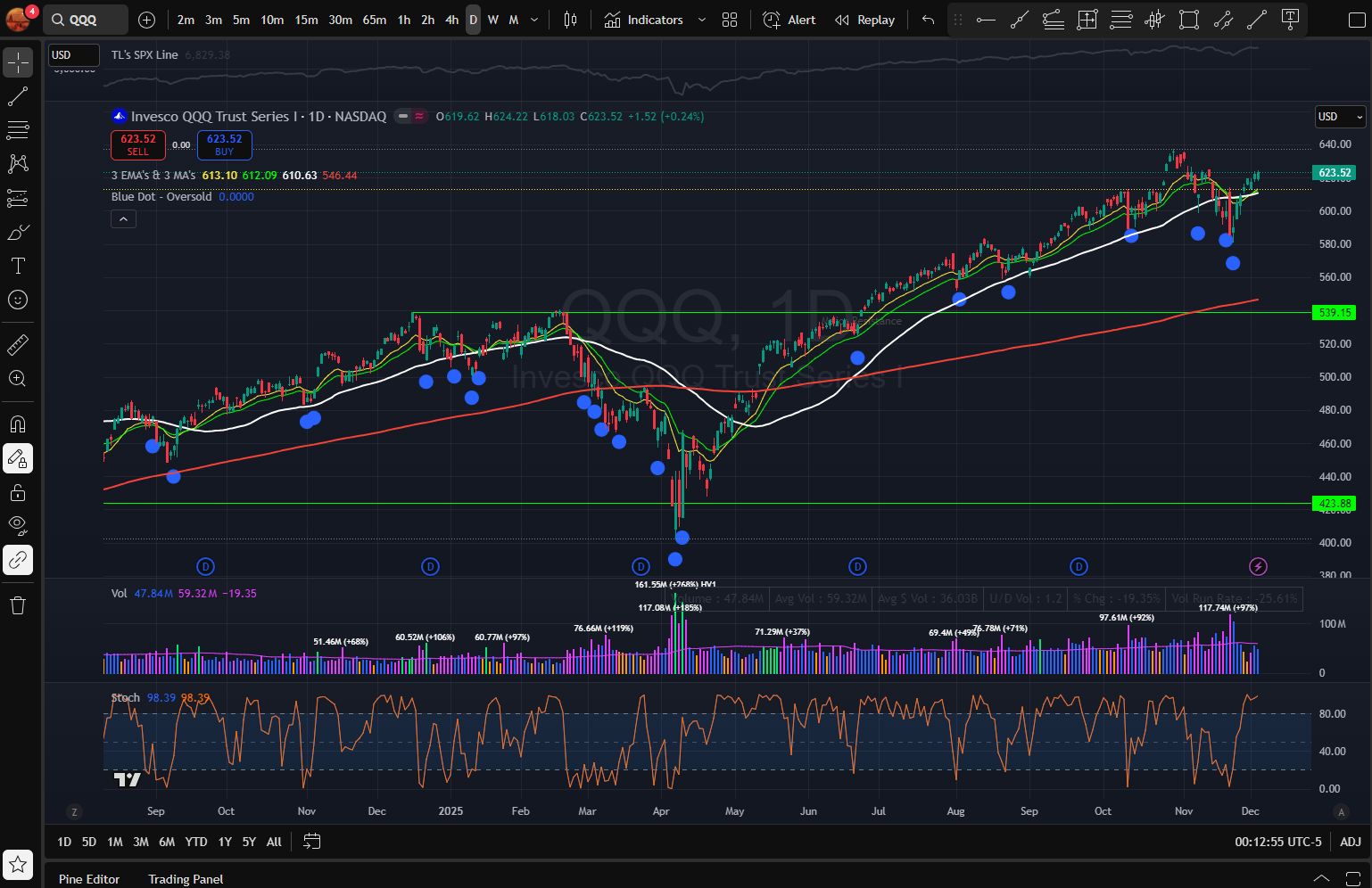Select the crosshair cursor tool
Viewport: 1372px width, 888px height.
coord(18,62)
